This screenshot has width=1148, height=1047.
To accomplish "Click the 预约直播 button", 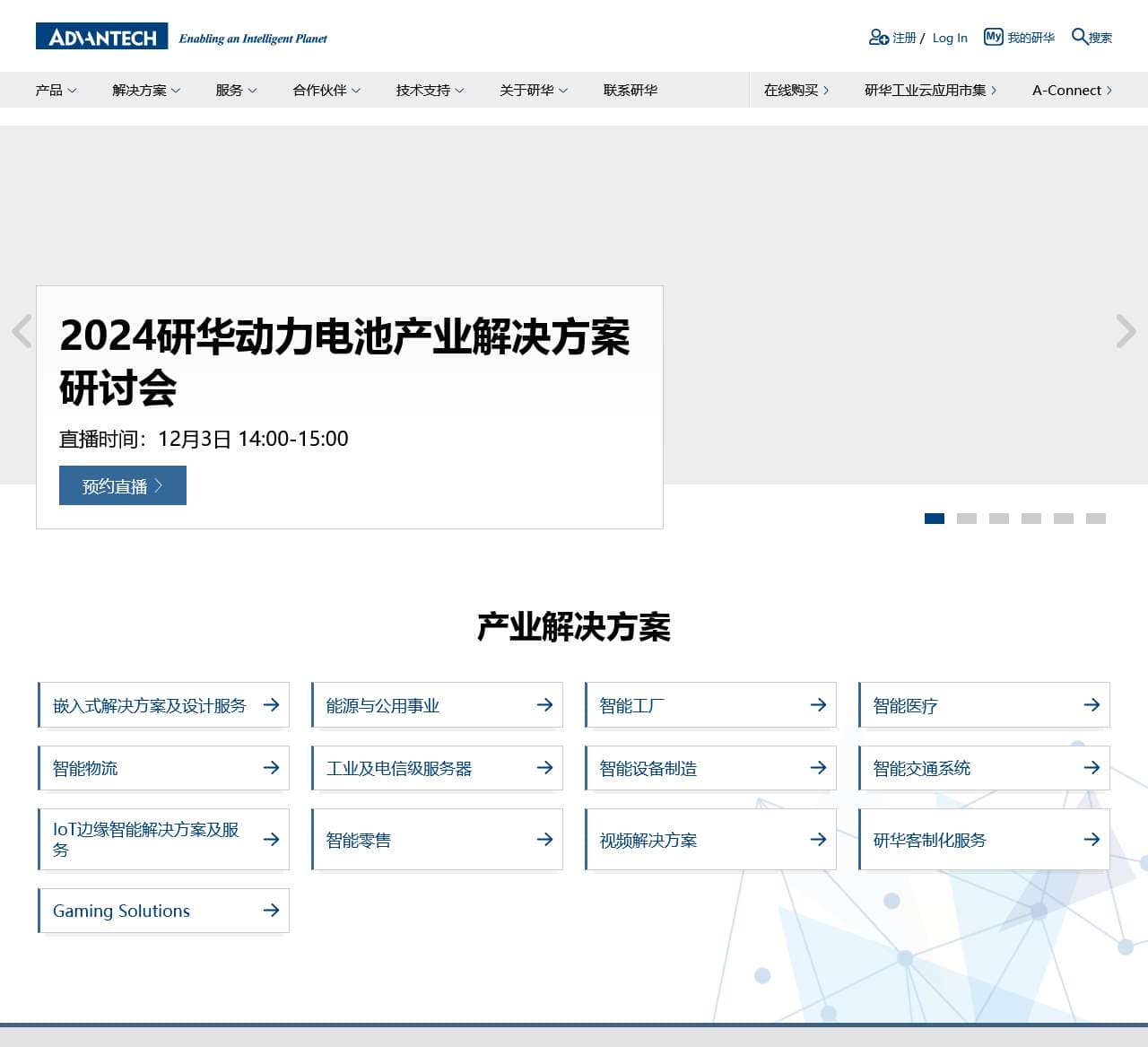I will pos(123,485).
